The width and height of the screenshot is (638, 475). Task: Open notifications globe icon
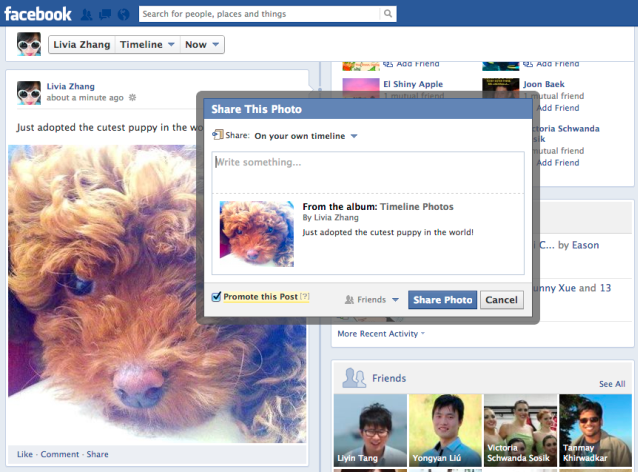coord(122,15)
